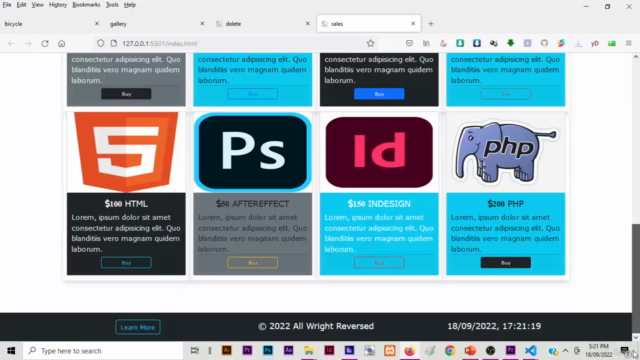Screen dimensions: 640x360
Task: Click the Windows search box
Action: tap(103, 351)
